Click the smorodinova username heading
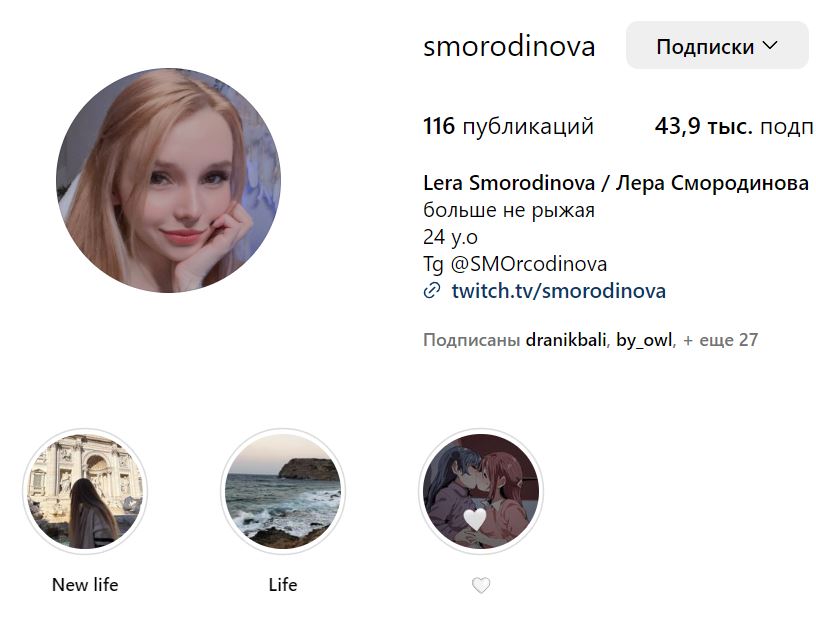This screenshot has width=816, height=618. coord(509,46)
